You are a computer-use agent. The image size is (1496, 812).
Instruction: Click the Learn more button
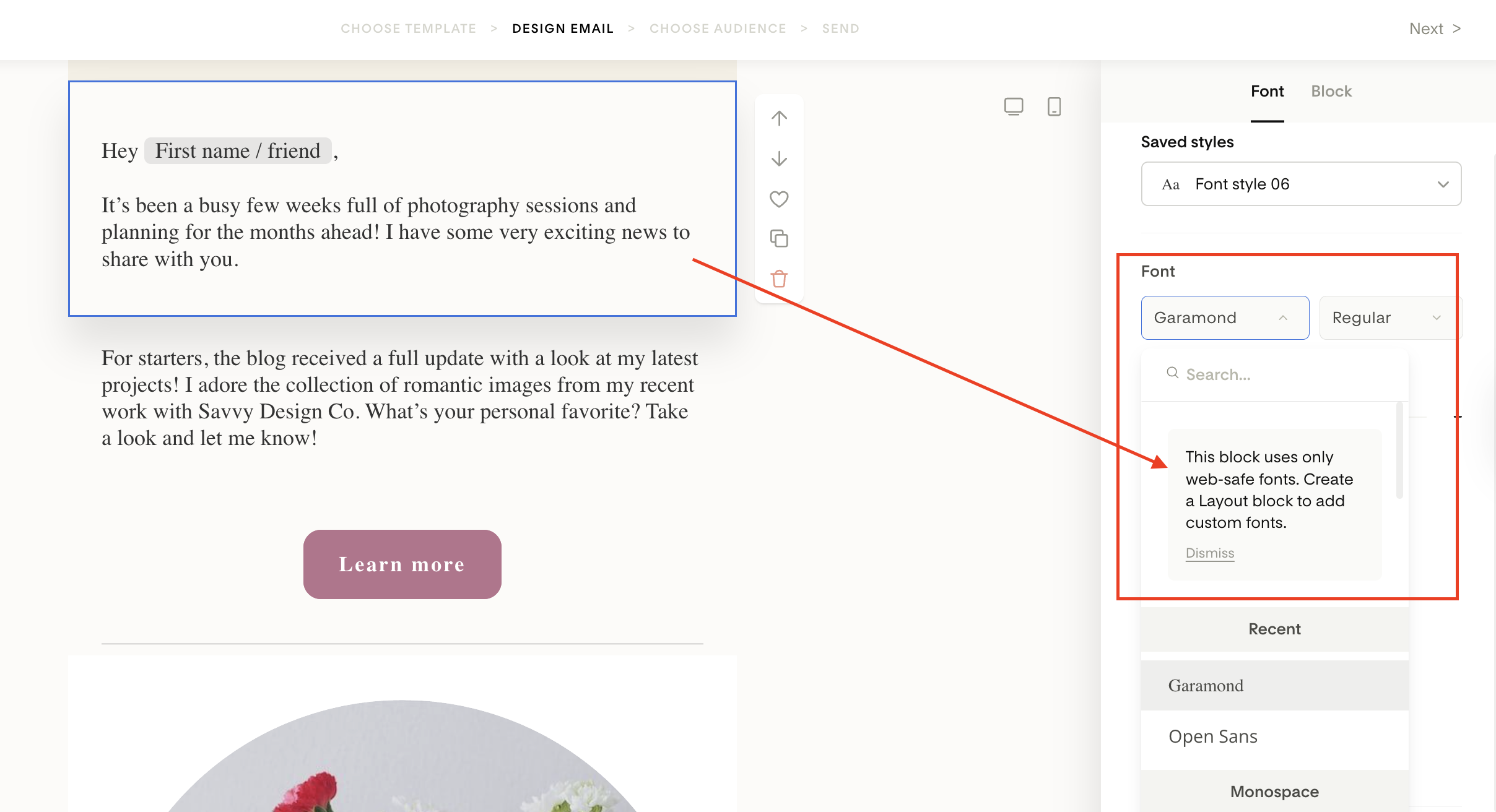tap(402, 564)
